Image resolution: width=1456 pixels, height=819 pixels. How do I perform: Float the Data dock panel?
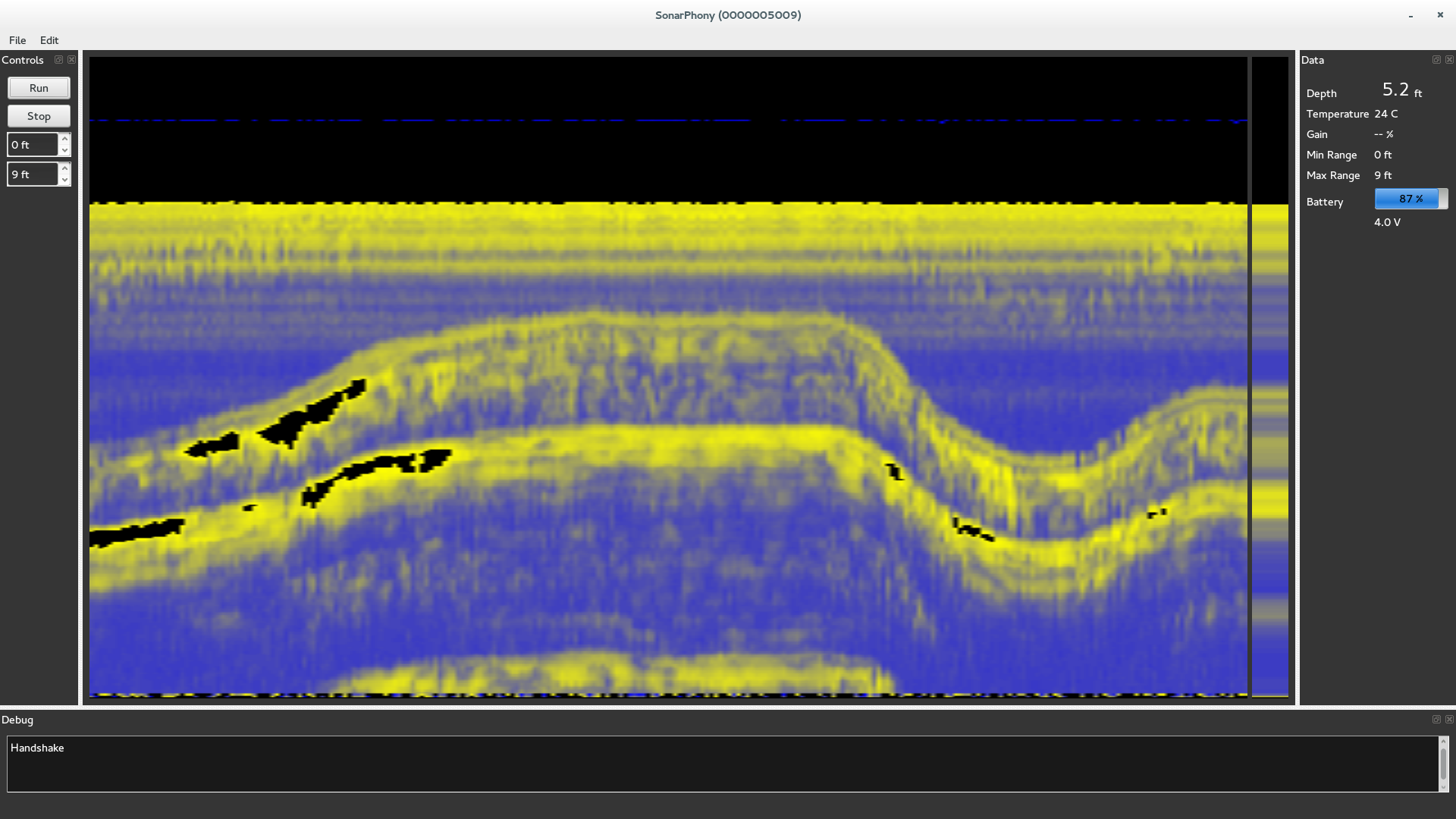1436,60
